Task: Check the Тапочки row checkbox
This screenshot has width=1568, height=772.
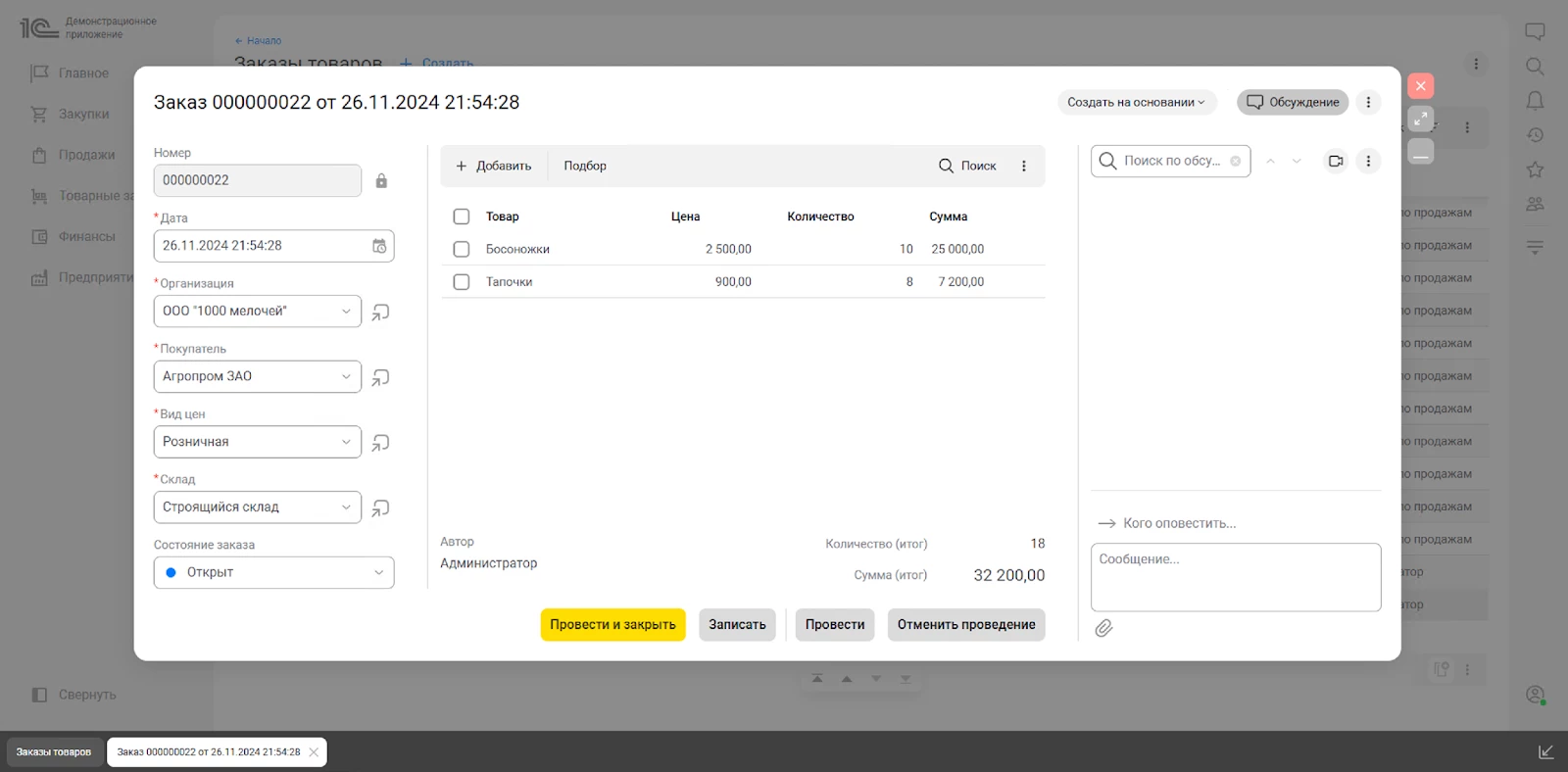Action: [x=462, y=282]
